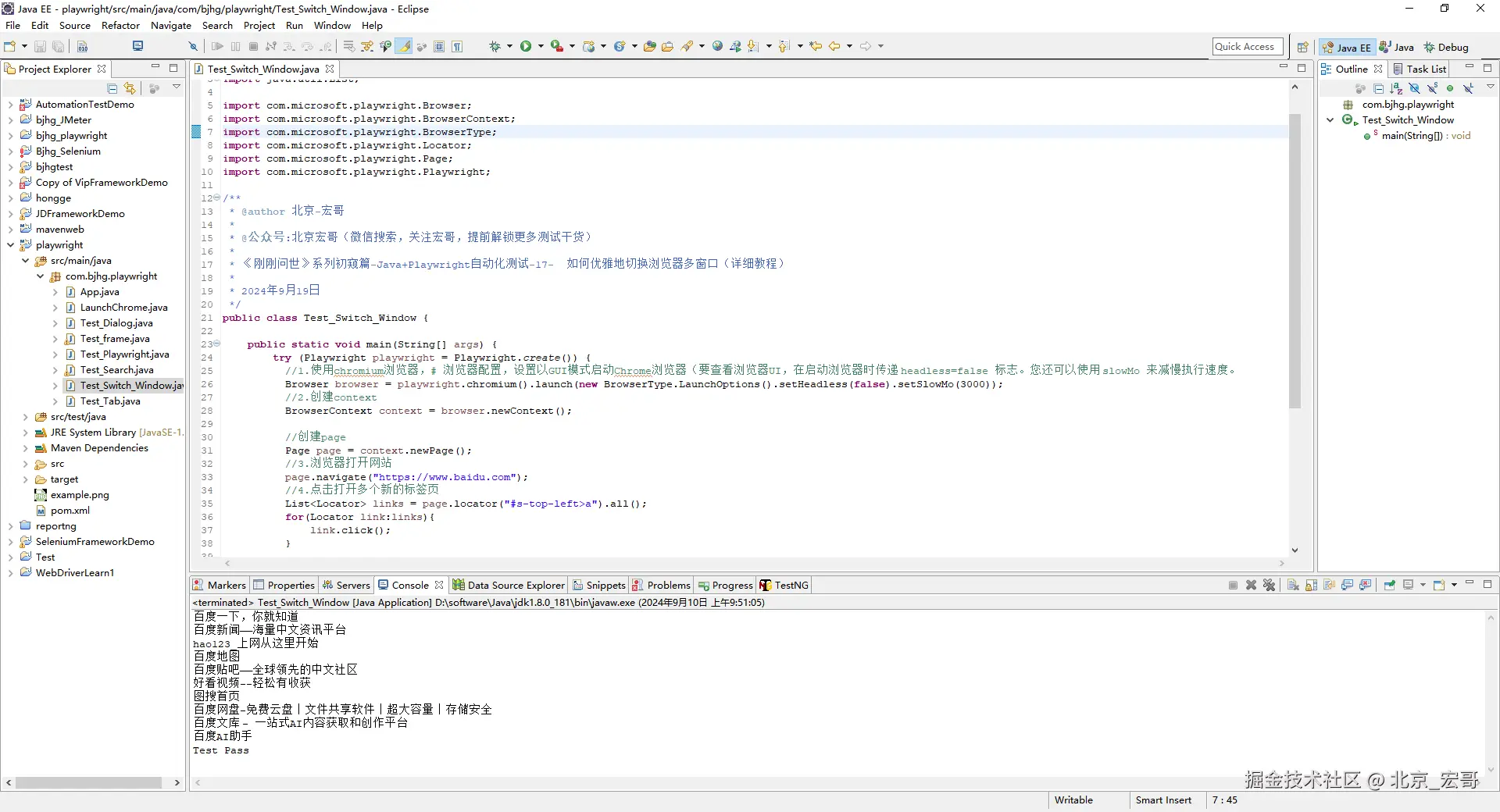
Task: Toggle Hide Local Types in Outline toolbar
Action: 1468,88
